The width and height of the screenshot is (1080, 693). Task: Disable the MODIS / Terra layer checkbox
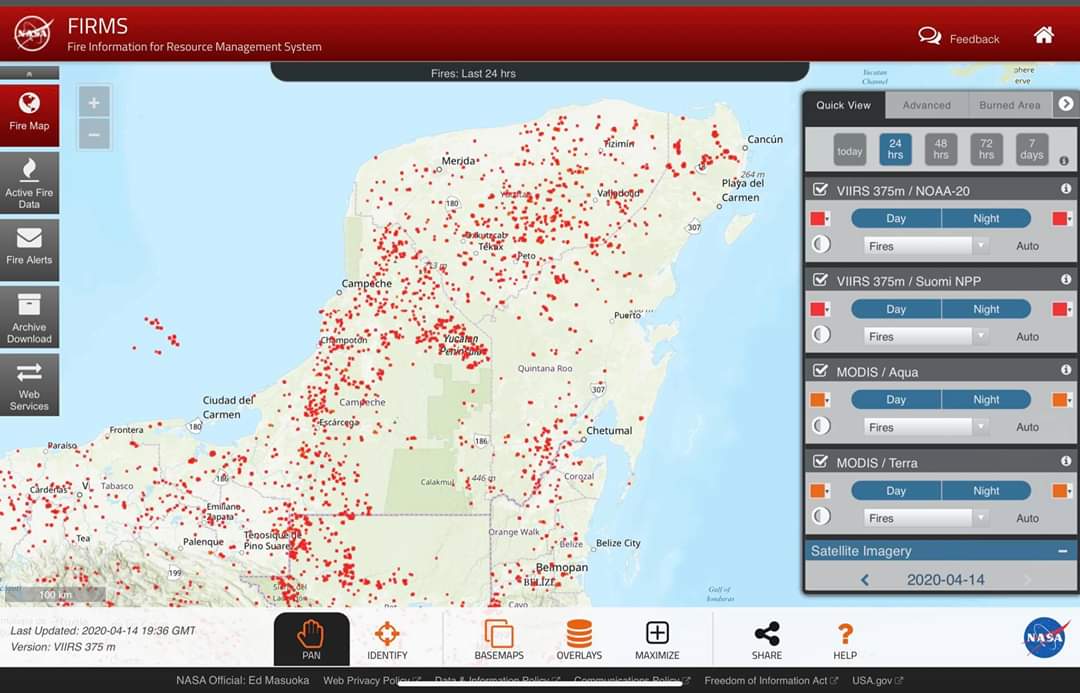(x=821, y=462)
